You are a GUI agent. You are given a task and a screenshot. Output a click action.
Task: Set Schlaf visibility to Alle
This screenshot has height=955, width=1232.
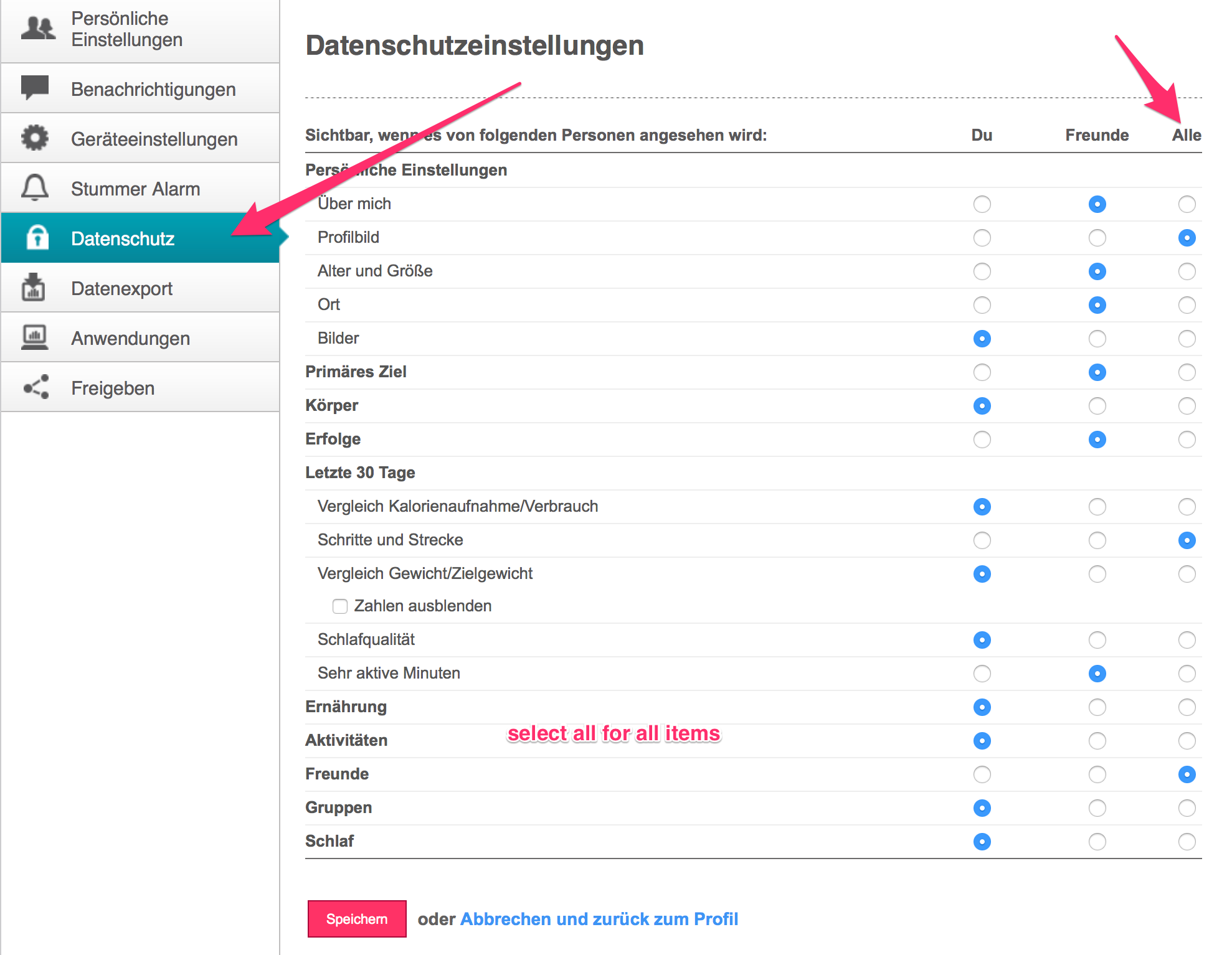1187,842
